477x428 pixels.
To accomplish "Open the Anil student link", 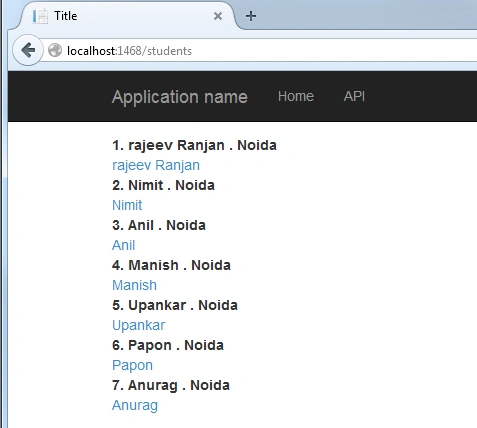I will pyautogui.click(x=123, y=245).
